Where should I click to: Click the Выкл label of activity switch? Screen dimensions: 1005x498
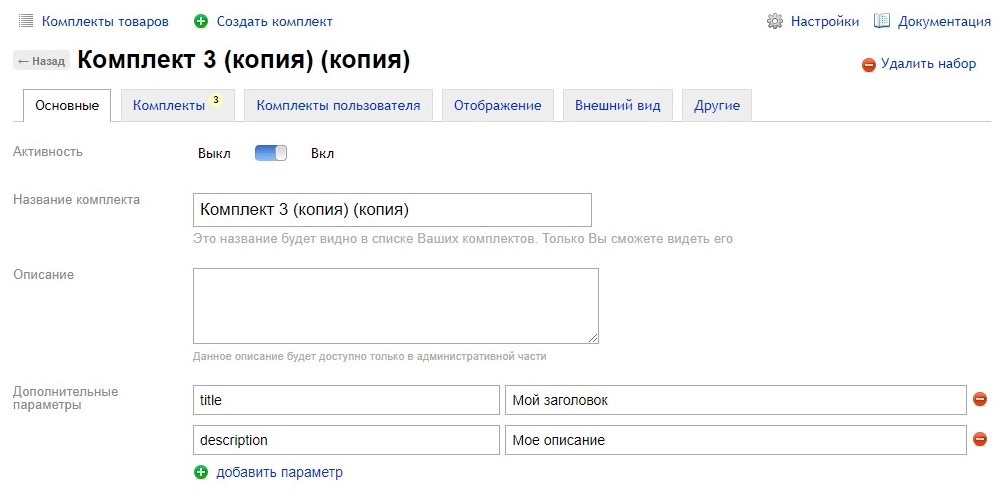pyautogui.click(x=214, y=154)
